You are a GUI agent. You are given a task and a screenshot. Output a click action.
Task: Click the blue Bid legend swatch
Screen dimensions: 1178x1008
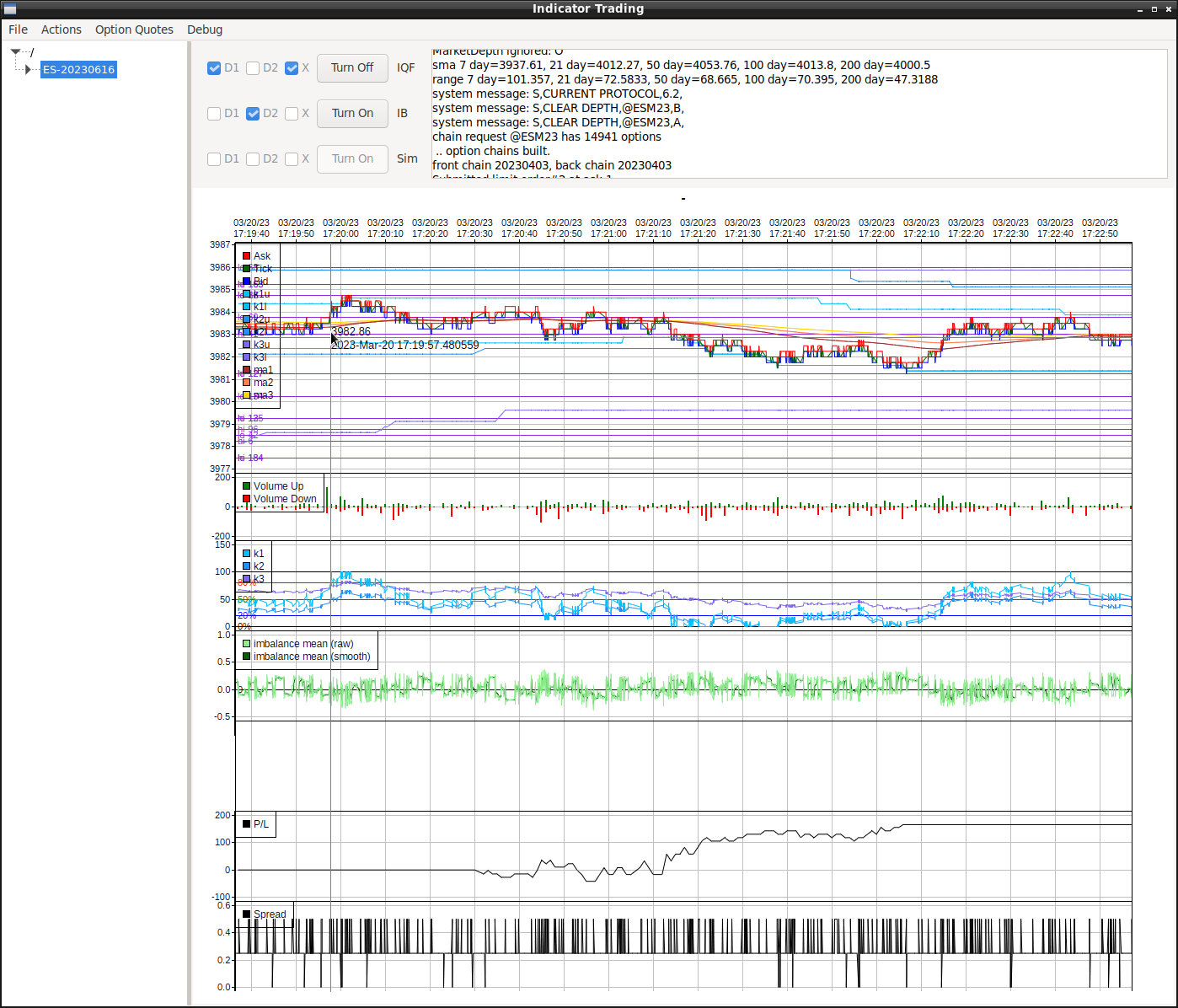(246, 281)
